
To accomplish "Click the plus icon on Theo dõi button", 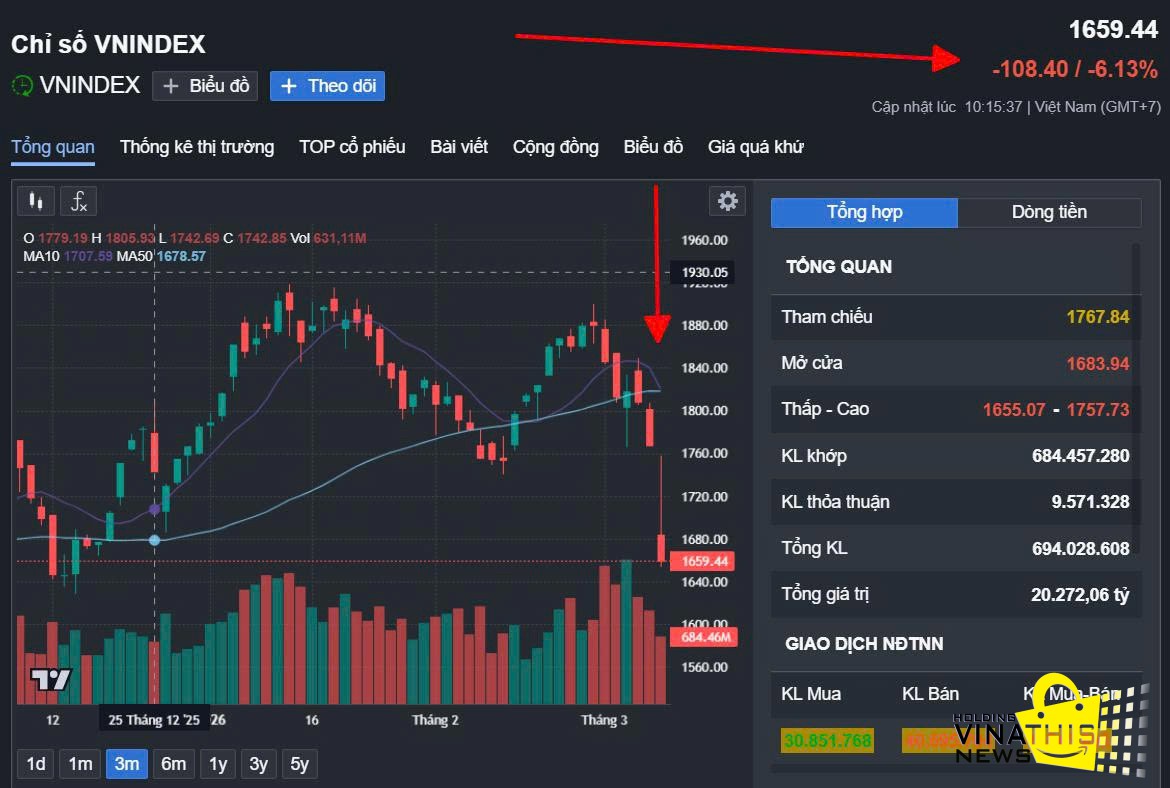I will coord(290,86).
